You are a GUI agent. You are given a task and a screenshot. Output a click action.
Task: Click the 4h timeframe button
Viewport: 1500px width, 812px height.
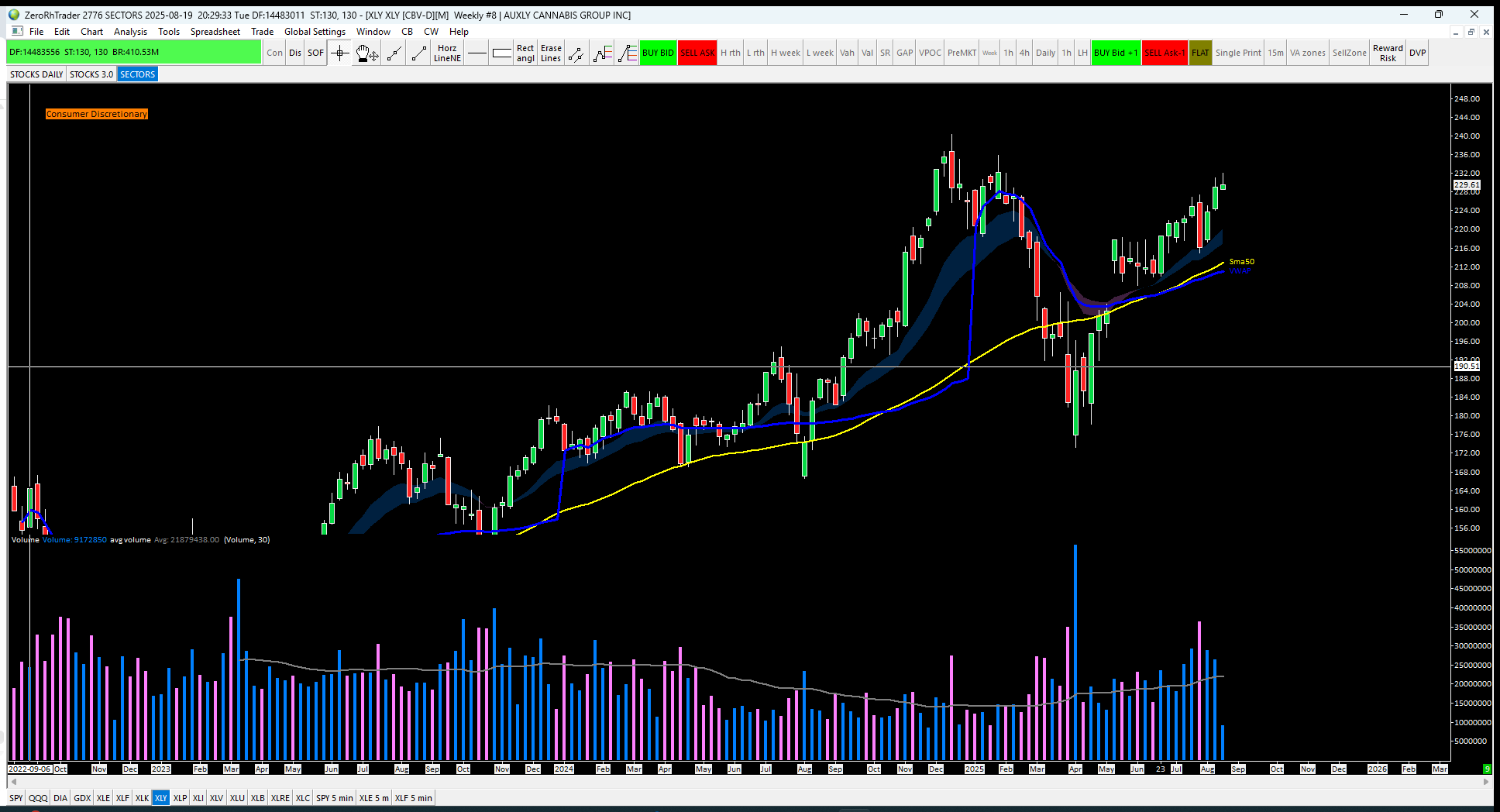click(x=1024, y=53)
